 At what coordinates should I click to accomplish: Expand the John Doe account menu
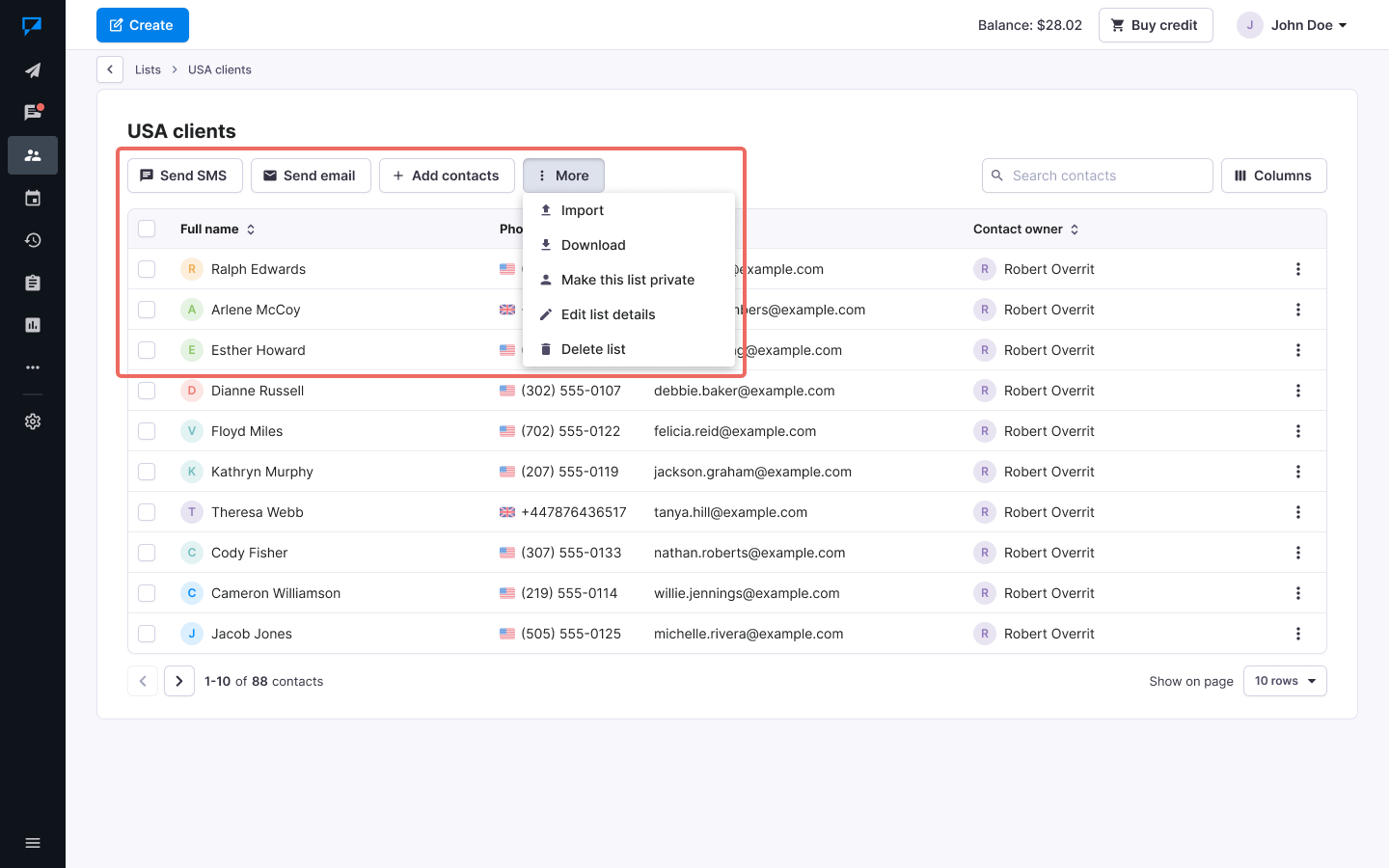(x=1293, y=25)
